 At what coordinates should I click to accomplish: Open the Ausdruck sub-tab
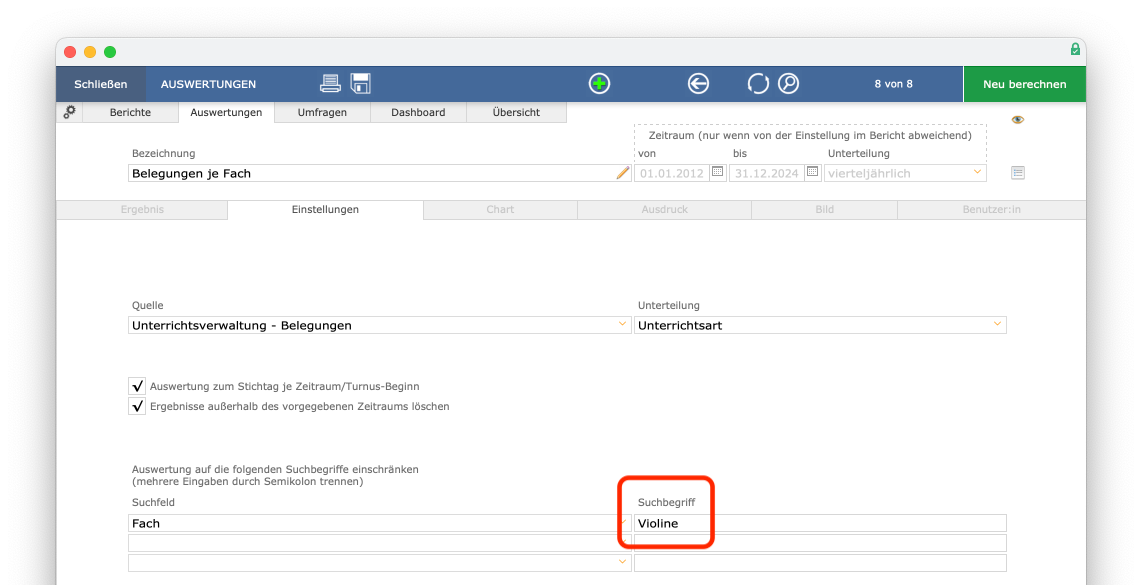click(x=665, y=209)
